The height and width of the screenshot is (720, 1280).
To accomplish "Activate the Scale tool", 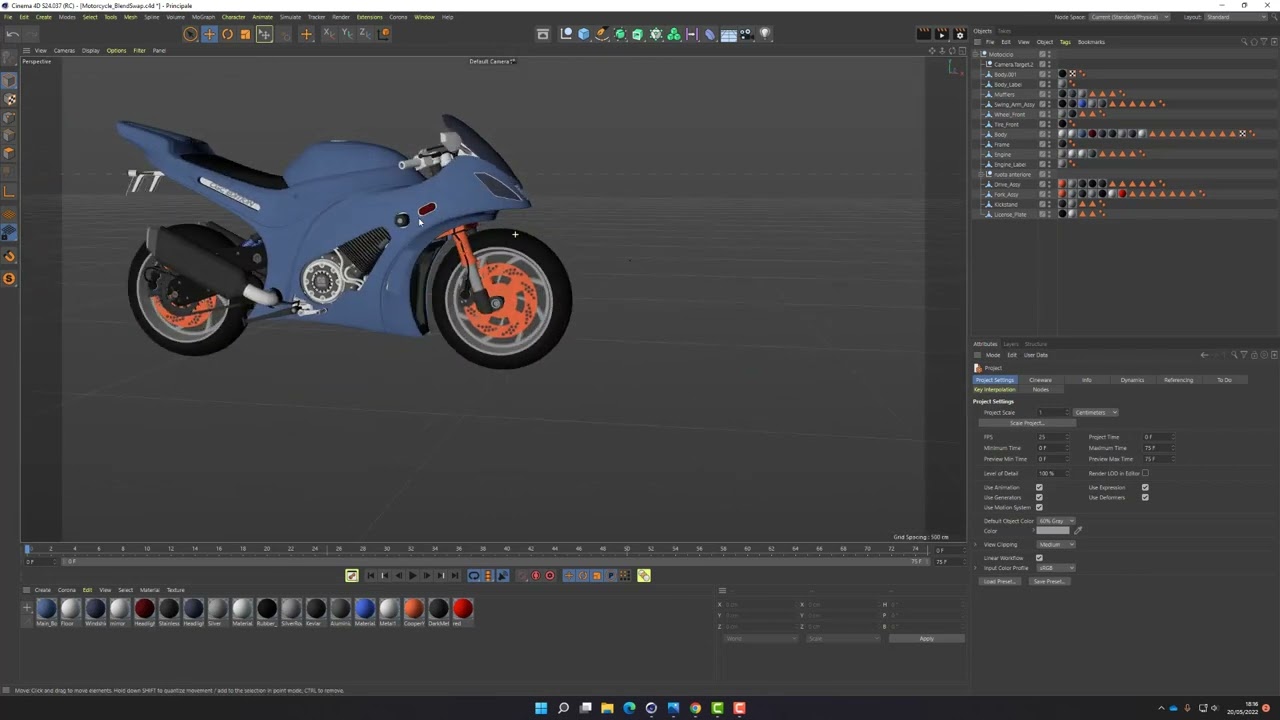I will point(245,34).
